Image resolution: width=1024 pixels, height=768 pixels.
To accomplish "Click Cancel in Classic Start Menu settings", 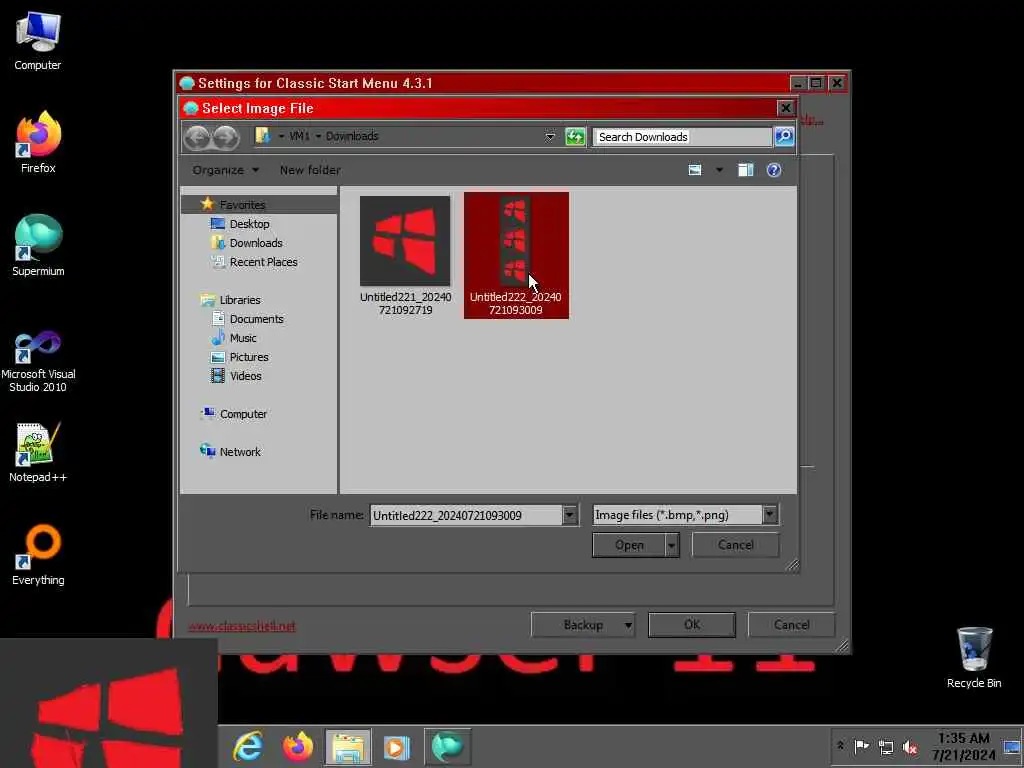I will click(791, 625).
